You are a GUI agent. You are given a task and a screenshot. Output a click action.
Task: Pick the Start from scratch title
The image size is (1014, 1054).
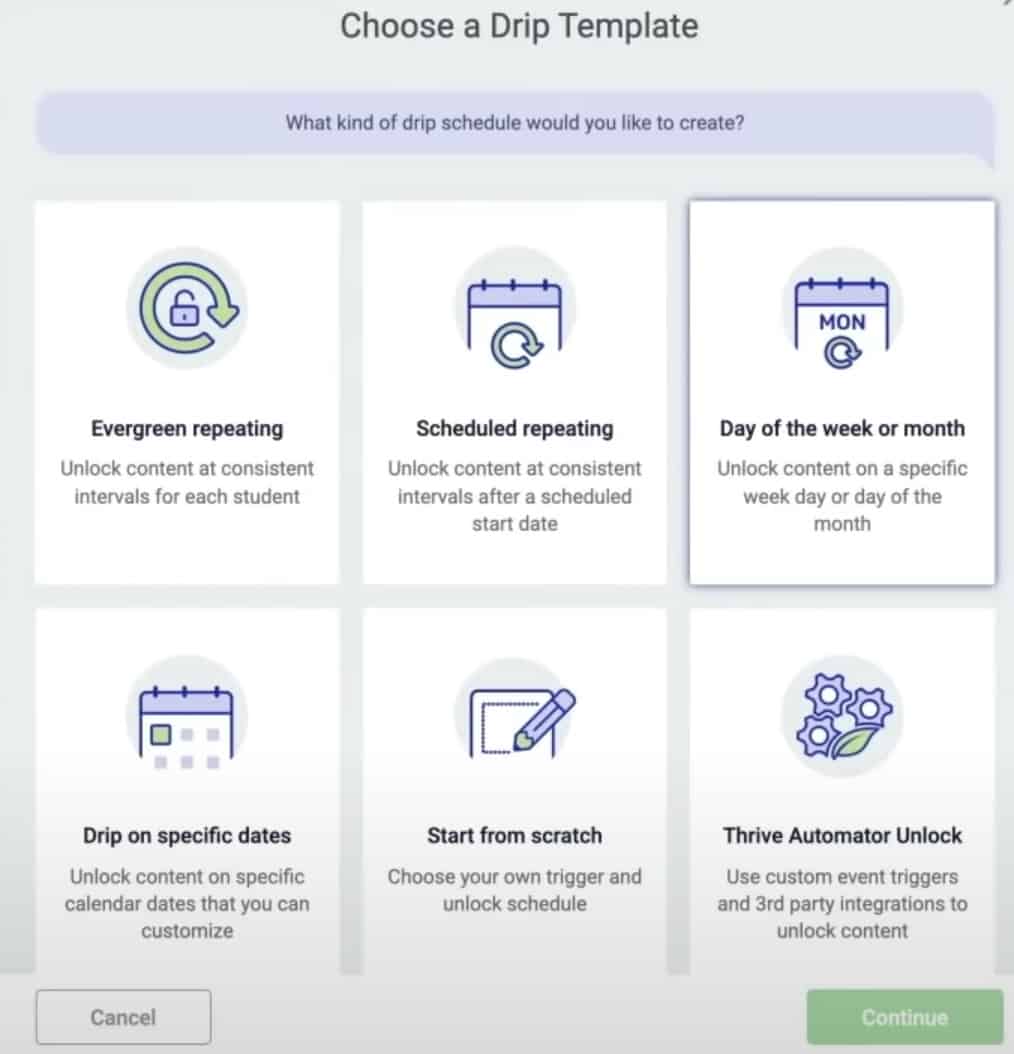(x=514, y=836)
